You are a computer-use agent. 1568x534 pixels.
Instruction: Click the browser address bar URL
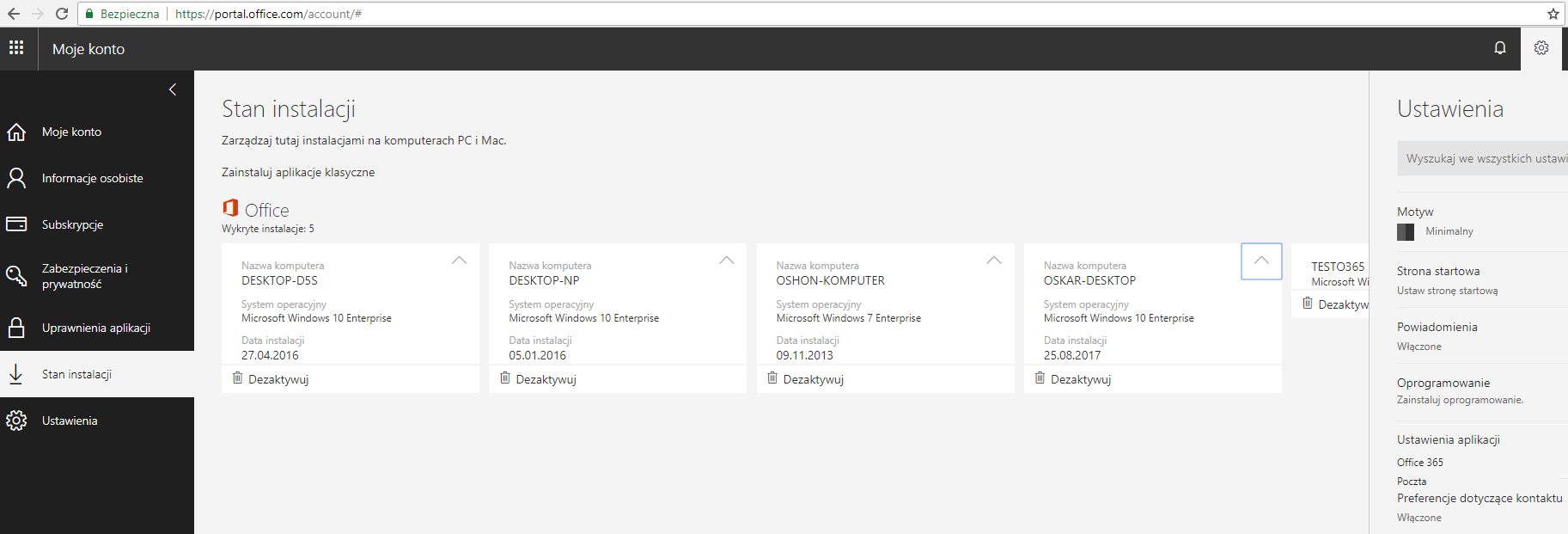[268, 14]
